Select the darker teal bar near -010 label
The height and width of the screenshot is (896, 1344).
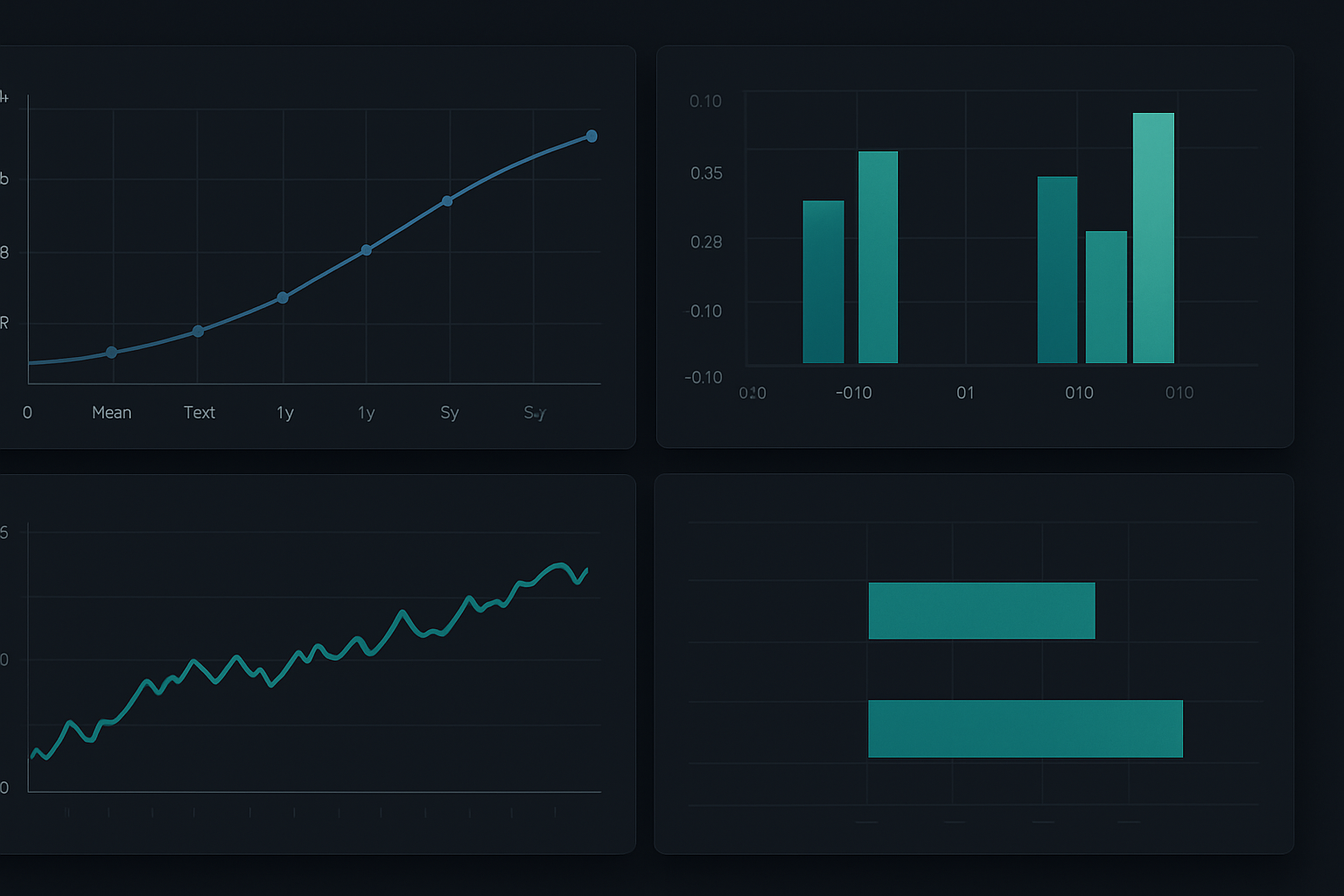(823, 280)
